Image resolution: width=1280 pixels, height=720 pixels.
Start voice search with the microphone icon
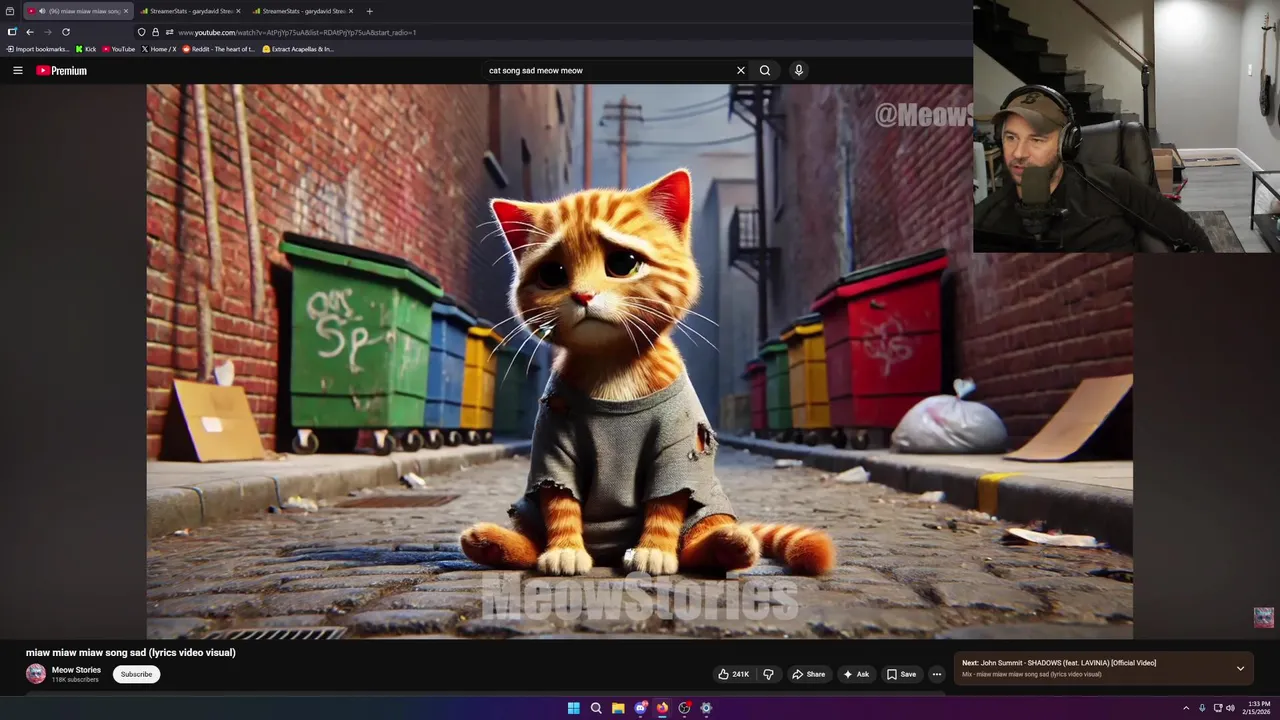coord(798,70)
